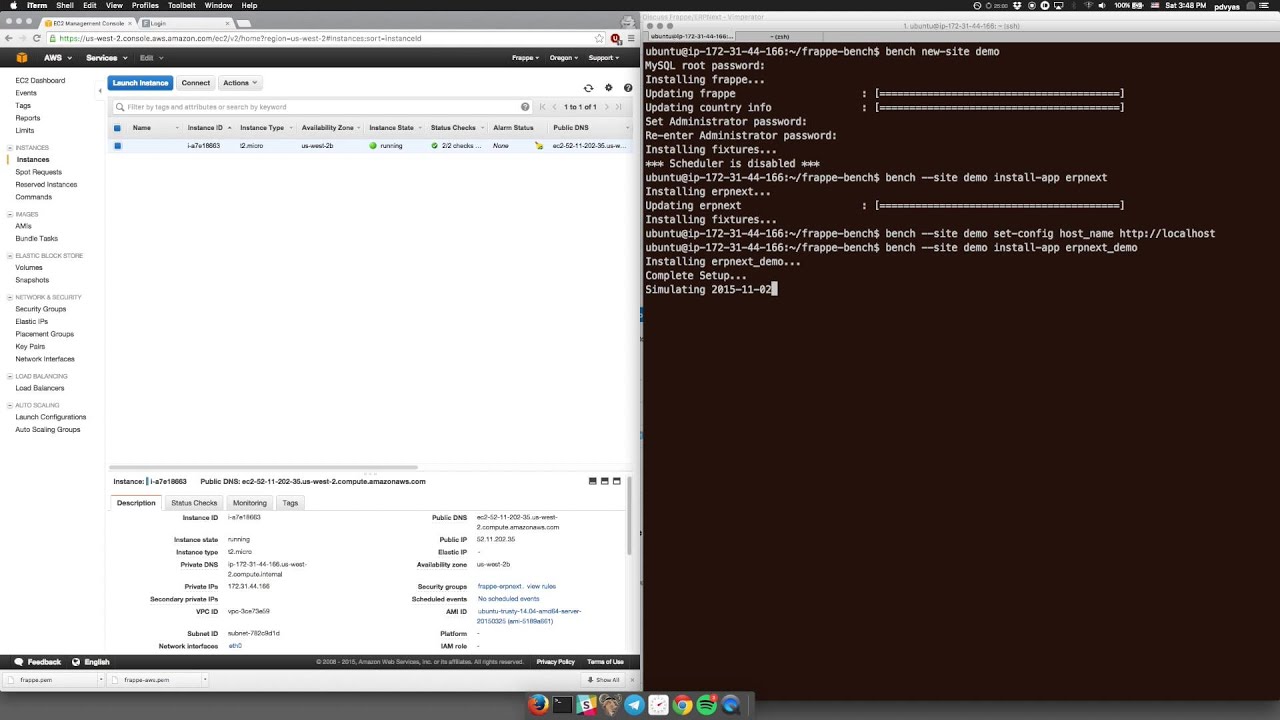Click the instances table horizontal scrollbar
This screenshot has height=720, width=1280.
[x=263, y=467]
